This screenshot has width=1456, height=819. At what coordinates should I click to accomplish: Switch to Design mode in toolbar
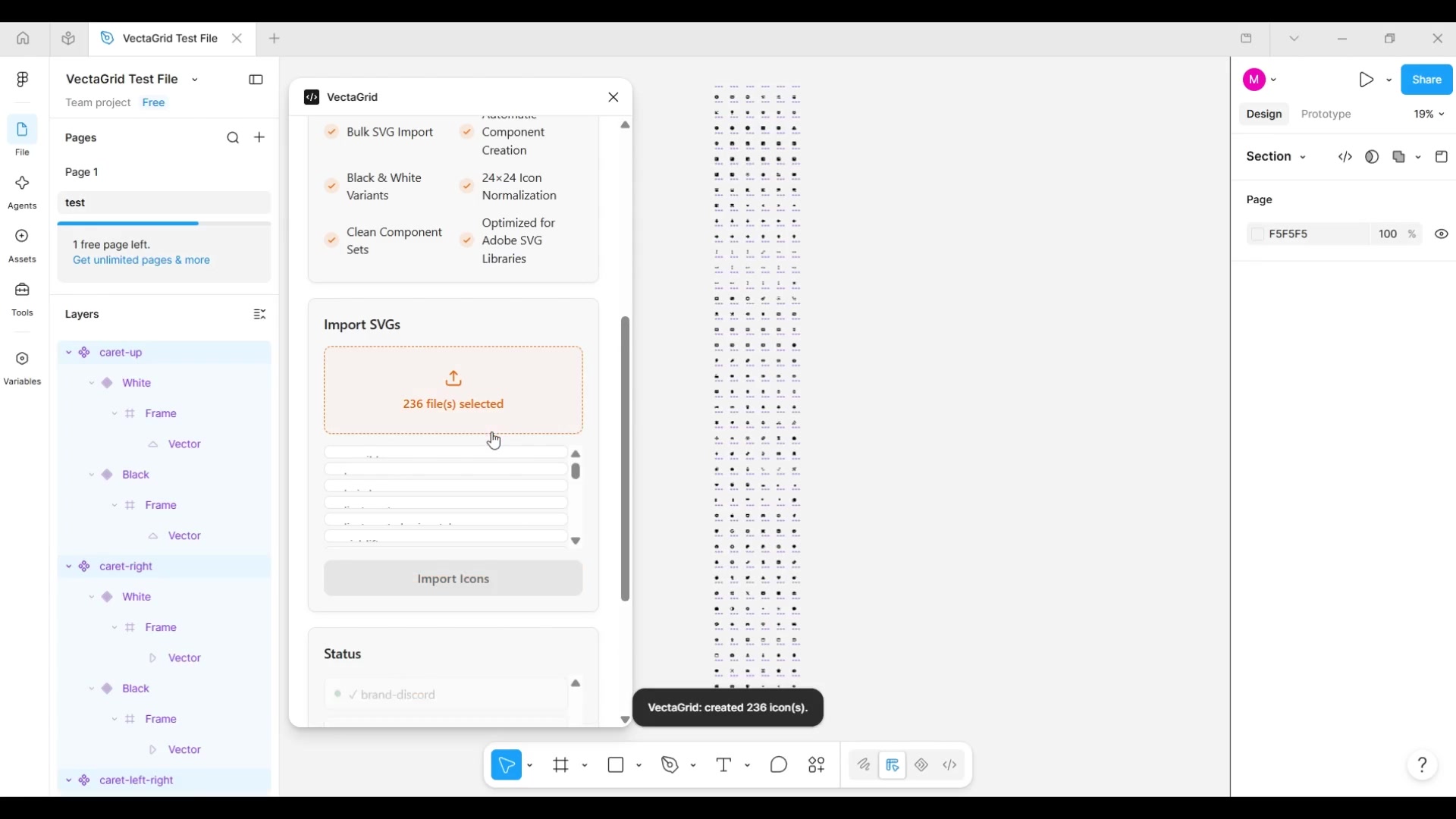coord(893,765)
